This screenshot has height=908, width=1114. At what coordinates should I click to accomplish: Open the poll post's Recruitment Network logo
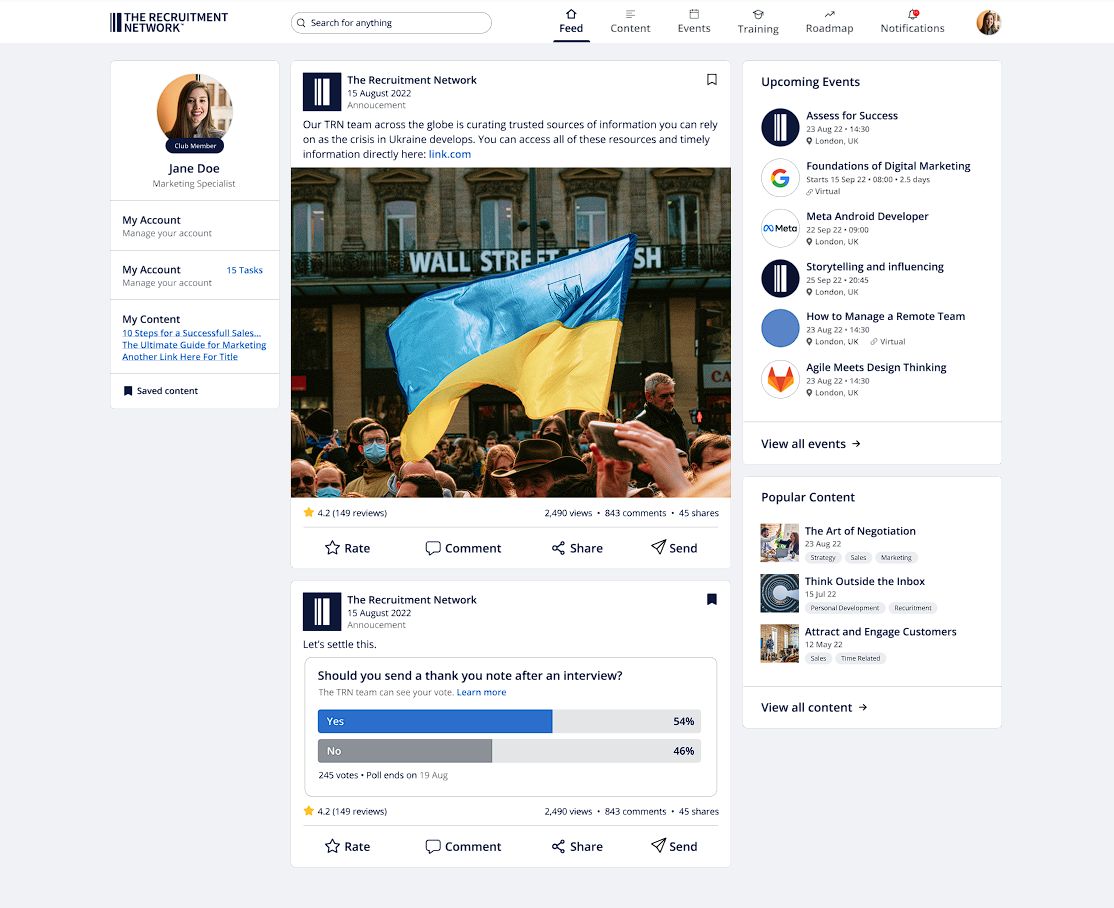[322, 612]
